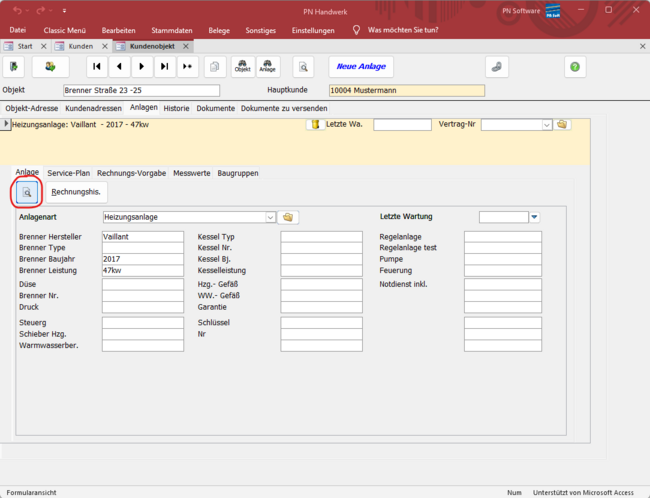Screen dimensions: 650x498
Task: Open top toolbar print preview magnifier
Action: click(x=303, y=67)
